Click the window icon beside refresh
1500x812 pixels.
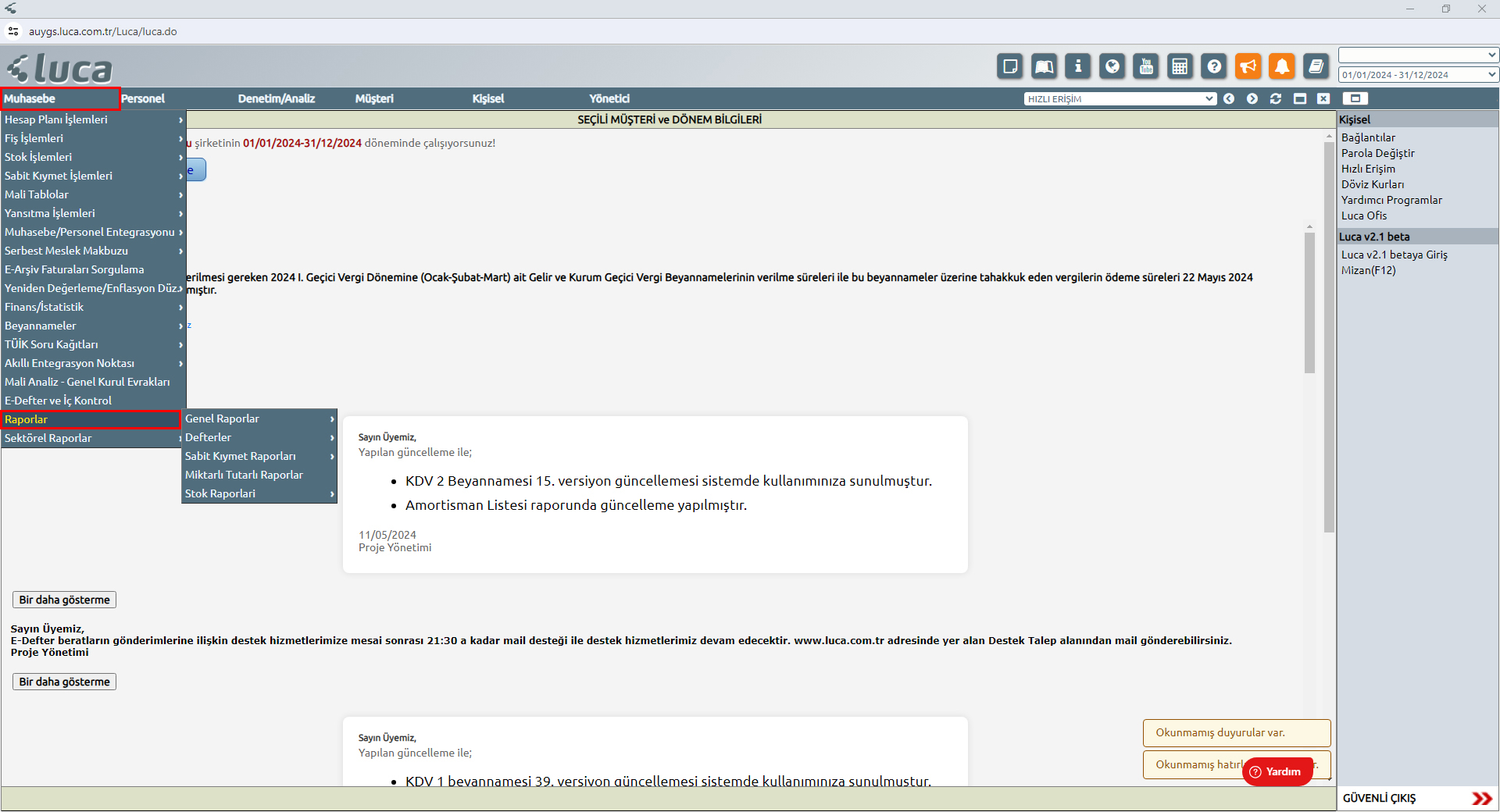1300,98
